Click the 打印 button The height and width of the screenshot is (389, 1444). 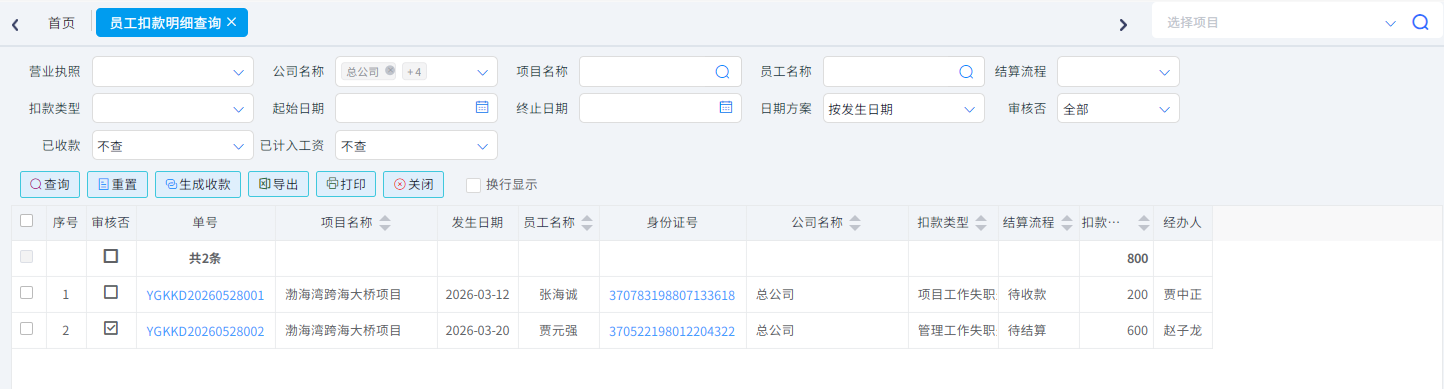(346, 184)
